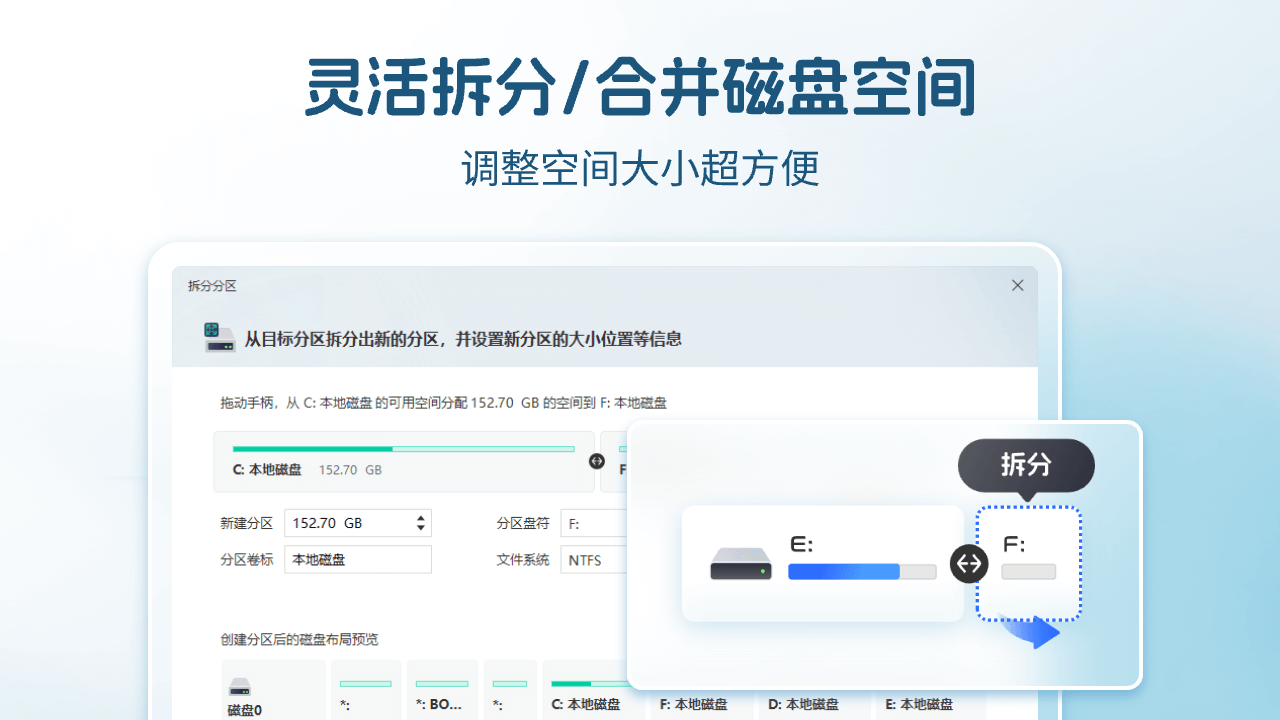Image resolution: width=1280 pixels, height=720 pixels.
Task: Close the 拆分分区 dialog
Action: [1017, 285]
